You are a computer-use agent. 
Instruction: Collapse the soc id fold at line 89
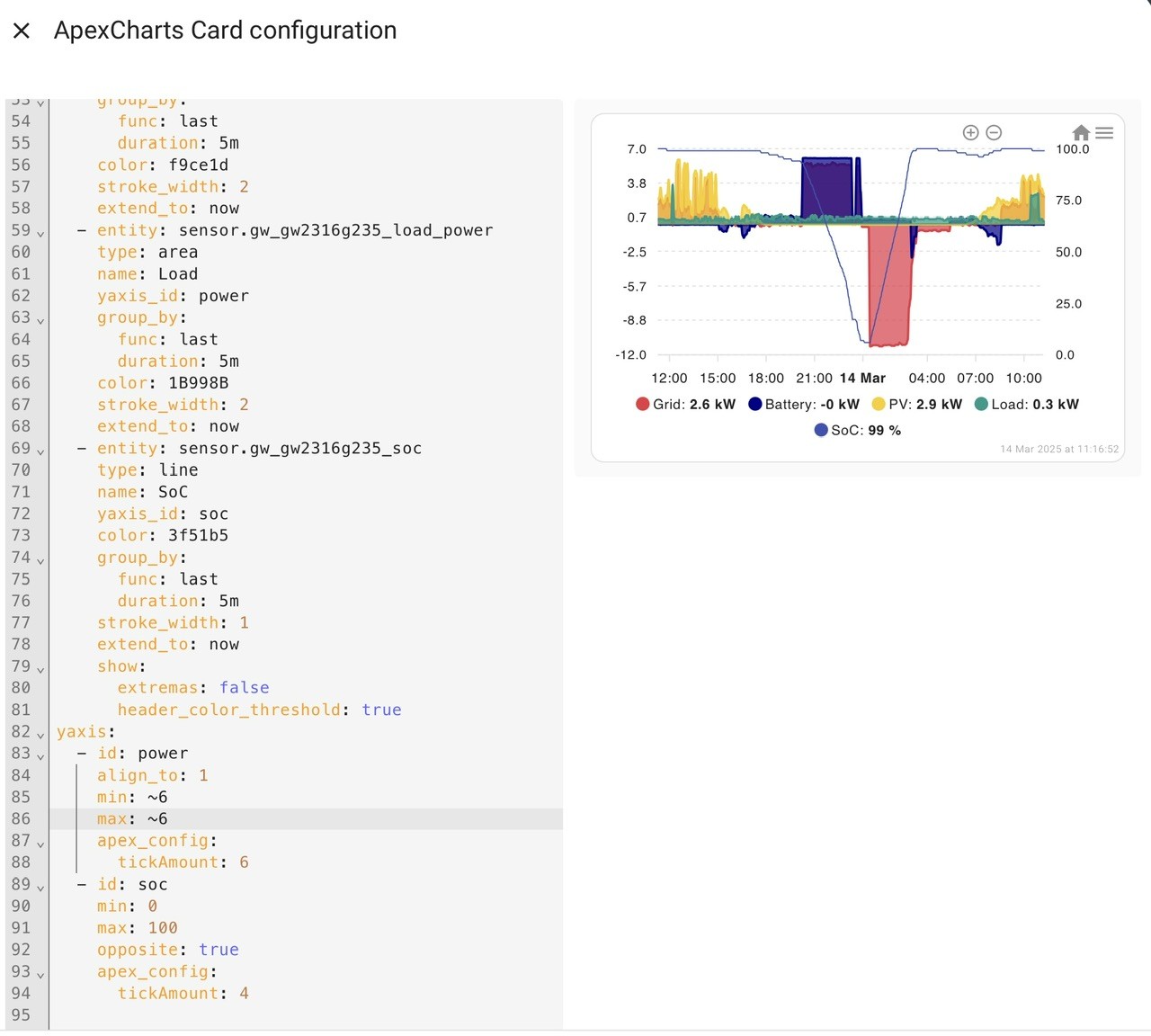(40, 888)
